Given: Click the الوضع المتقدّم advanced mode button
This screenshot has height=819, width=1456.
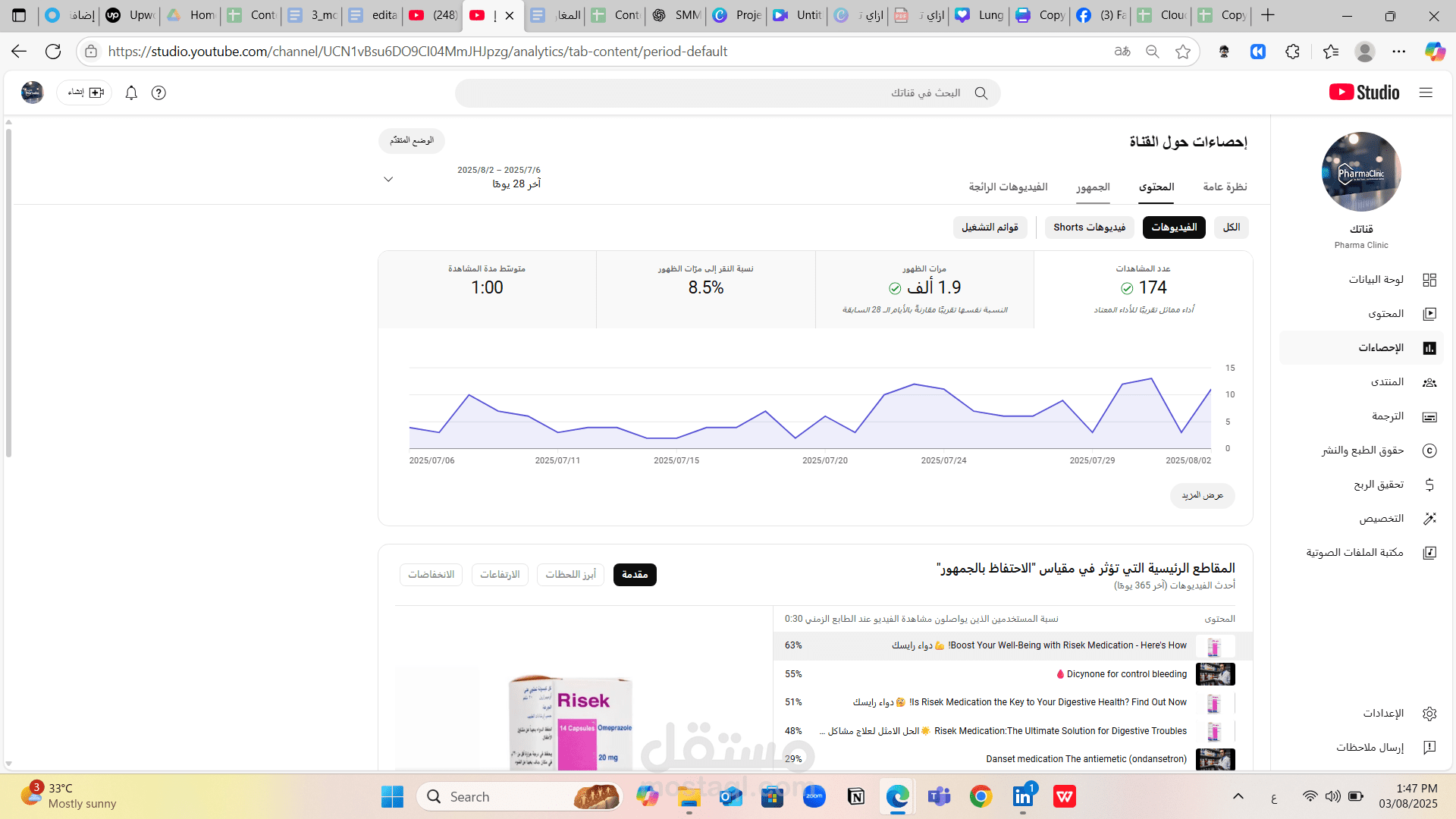Looking at the screenshot, I should pos(412,140).
